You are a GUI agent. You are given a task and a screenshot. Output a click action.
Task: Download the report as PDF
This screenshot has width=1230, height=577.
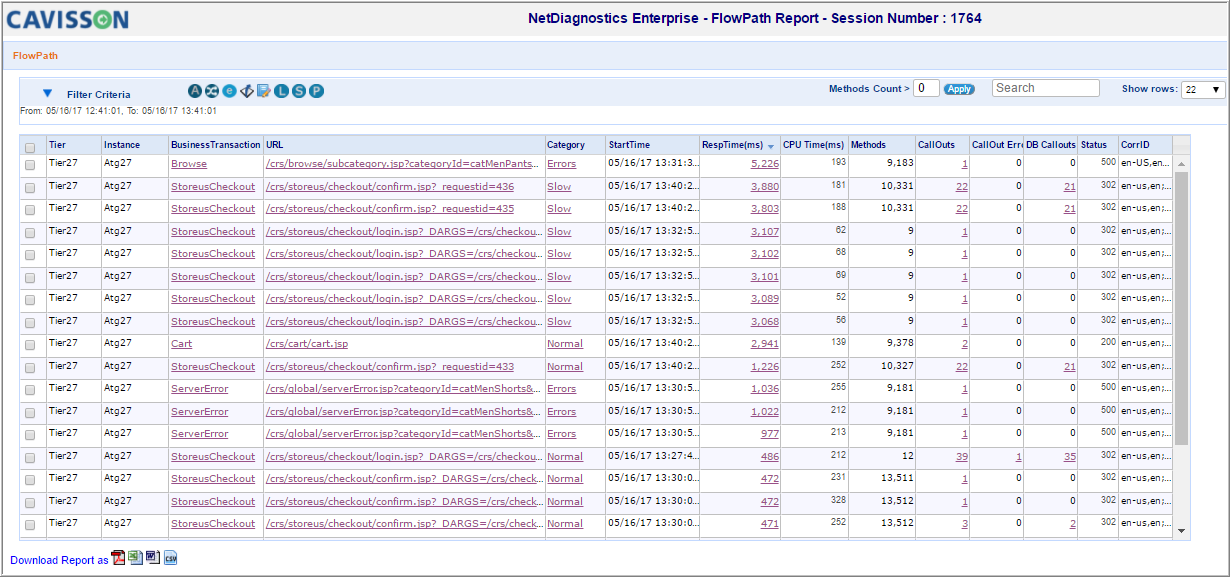pyautogui.click(x=118, y=558)
